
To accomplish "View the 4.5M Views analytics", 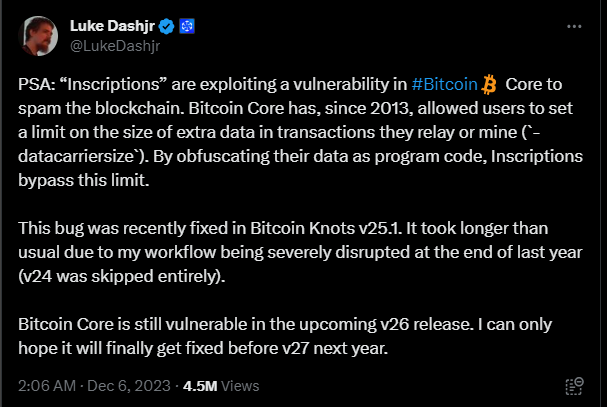I will (221, 386).
